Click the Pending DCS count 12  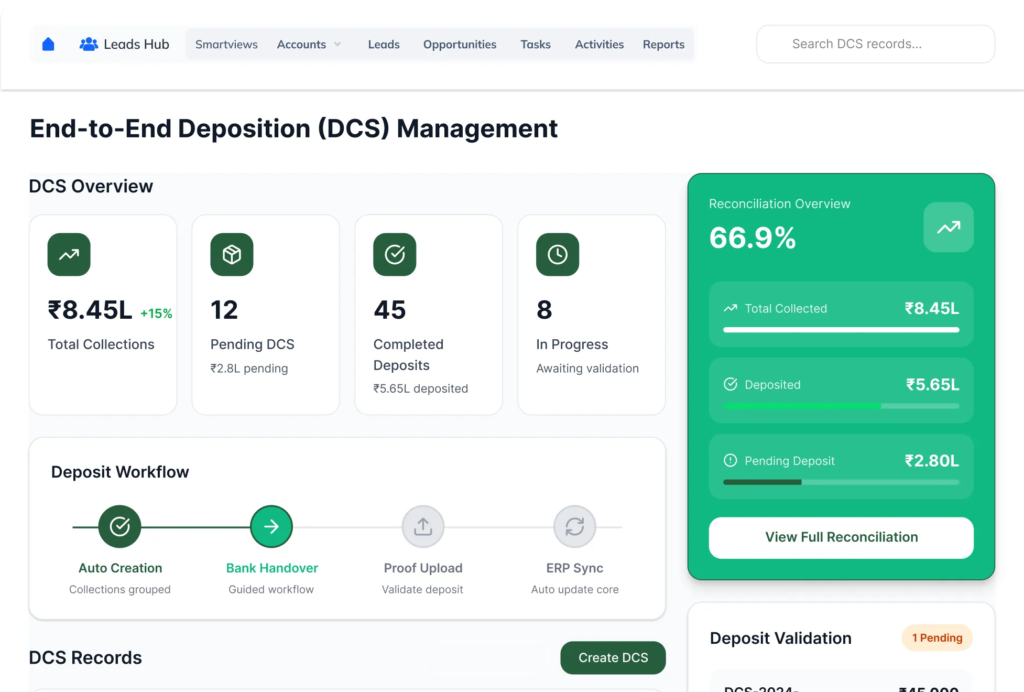[224, 310]
